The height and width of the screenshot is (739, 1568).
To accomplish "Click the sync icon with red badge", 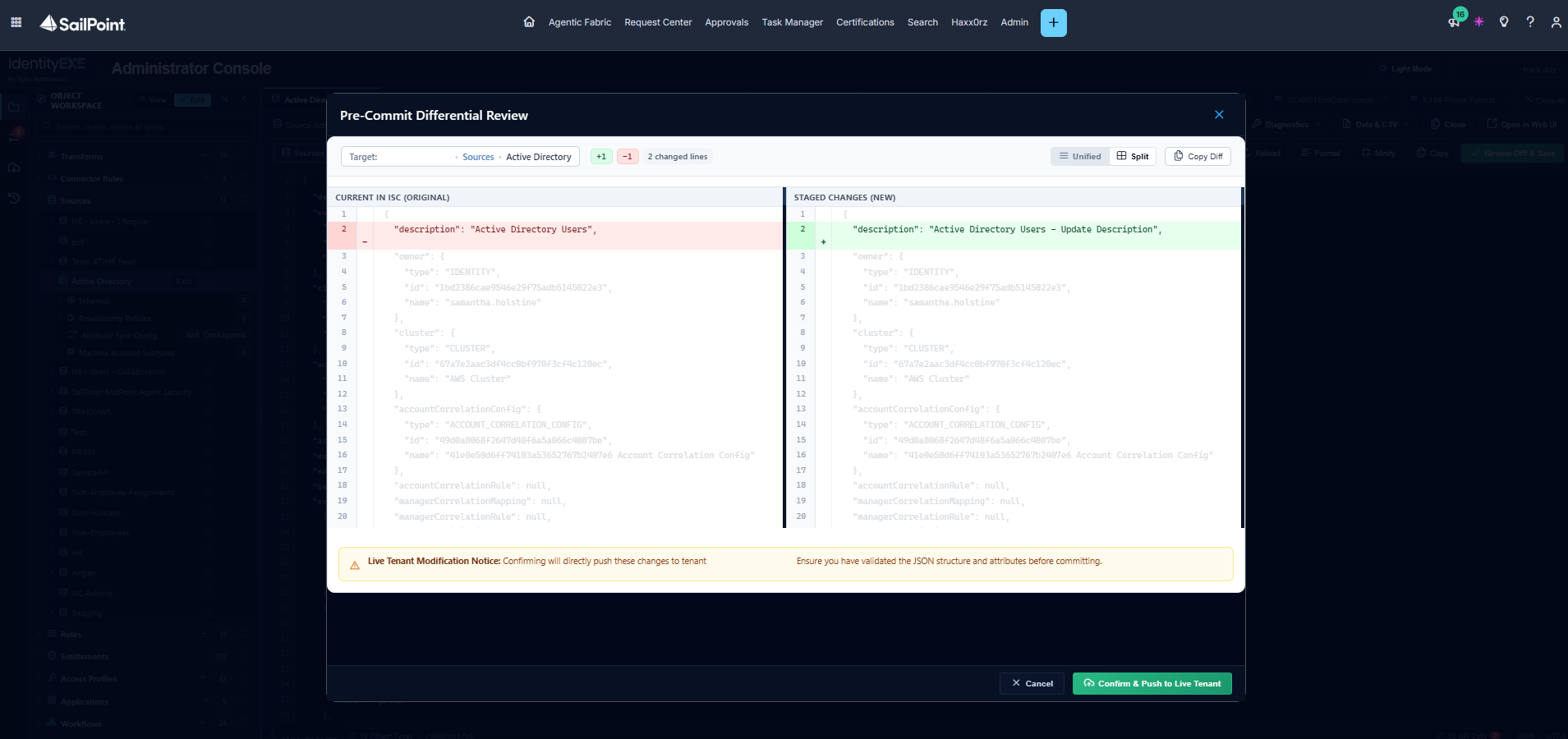I will (x=14, y=135).
